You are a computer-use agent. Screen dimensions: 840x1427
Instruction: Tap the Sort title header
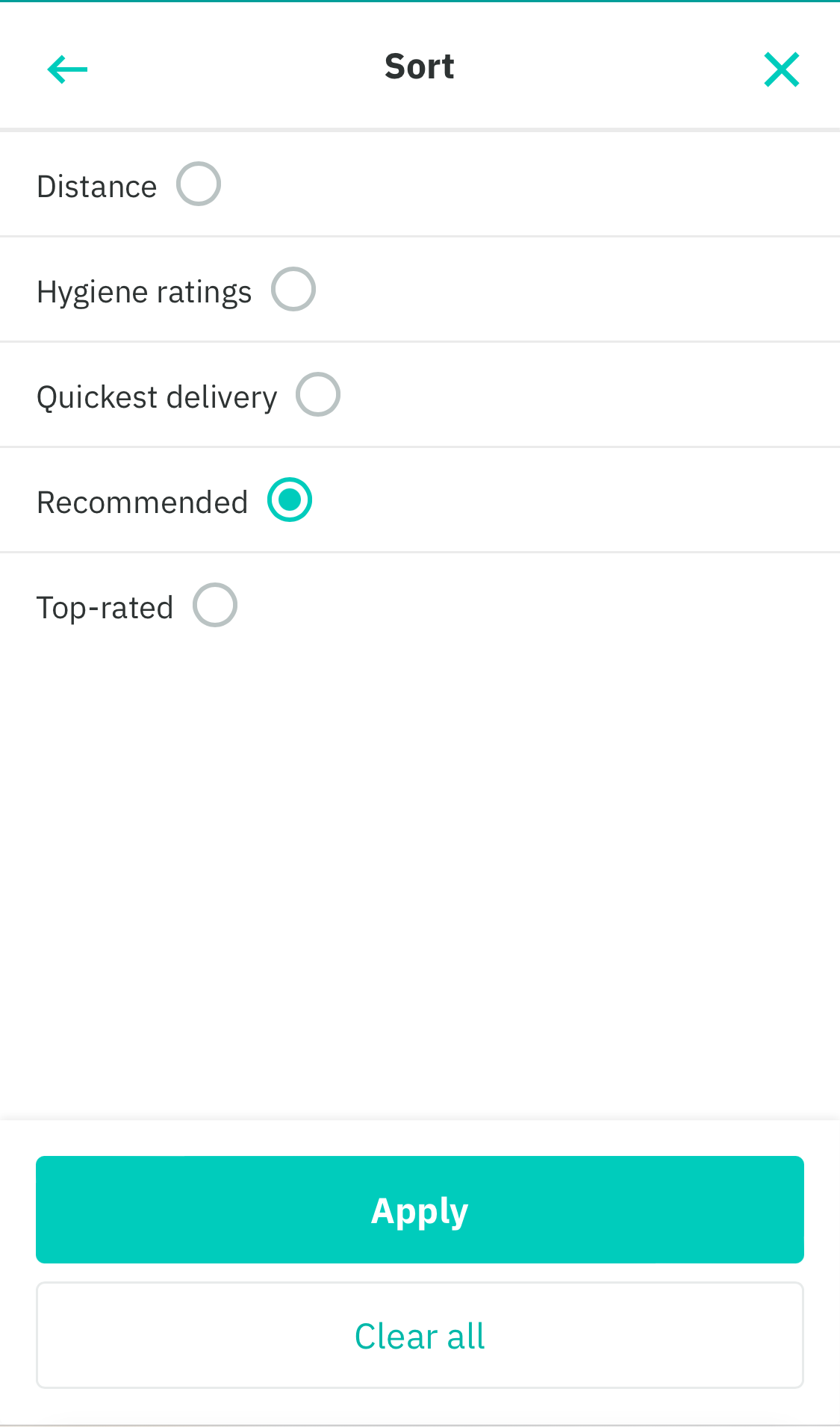[420, 66]
